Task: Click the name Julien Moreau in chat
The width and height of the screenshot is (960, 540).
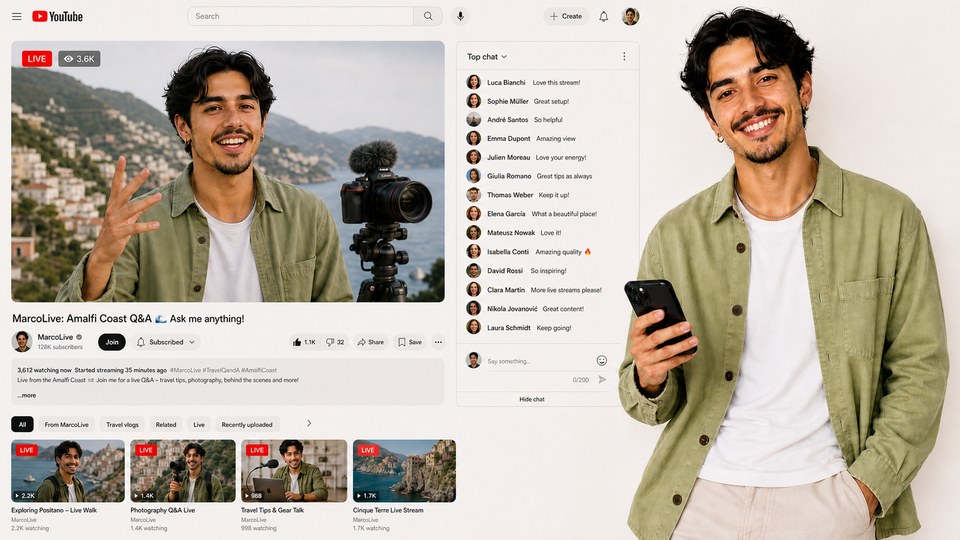Action: [508, 157]
